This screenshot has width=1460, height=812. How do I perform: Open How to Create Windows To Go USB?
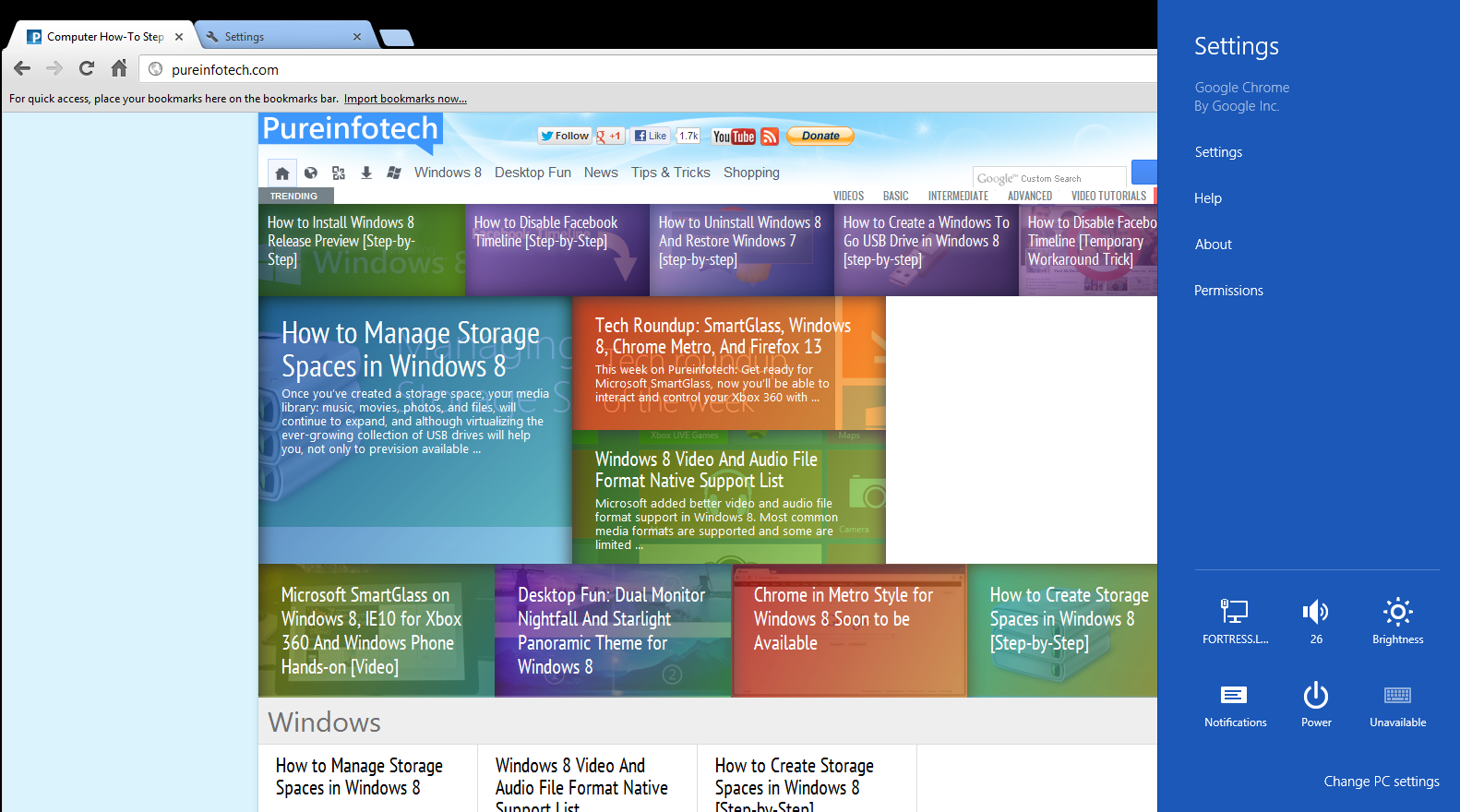click(927, 250)
